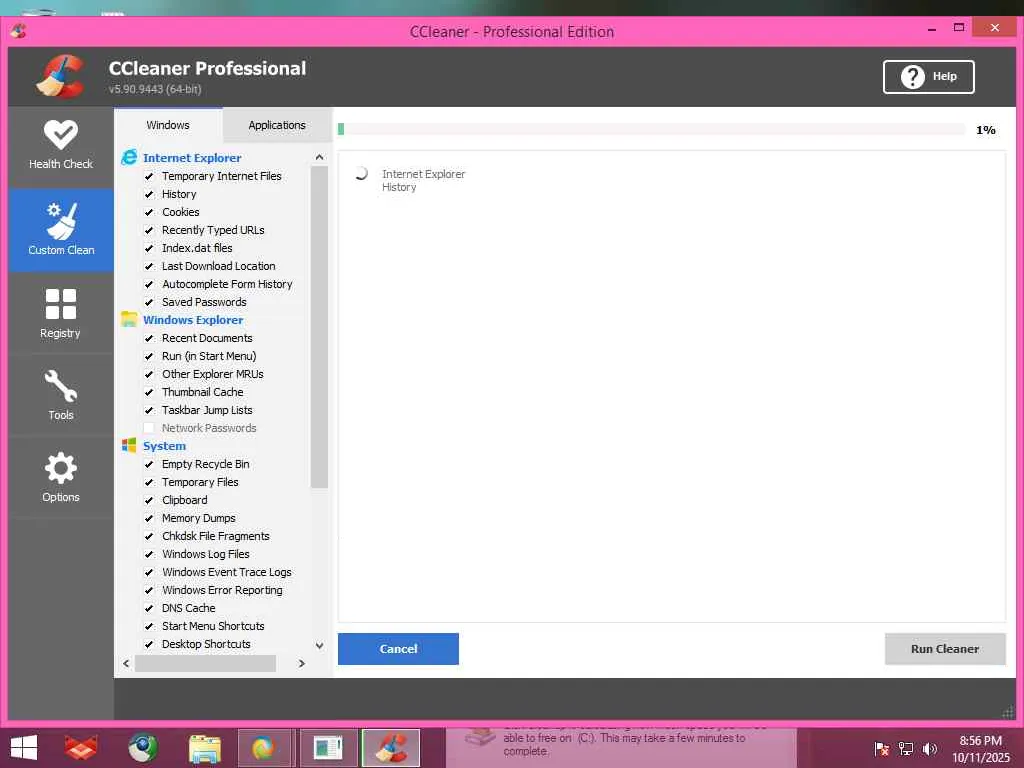Open the Help button
The width and height of the screenshot is (1024, 768).
pyautogui.click(x=929, y=77)
